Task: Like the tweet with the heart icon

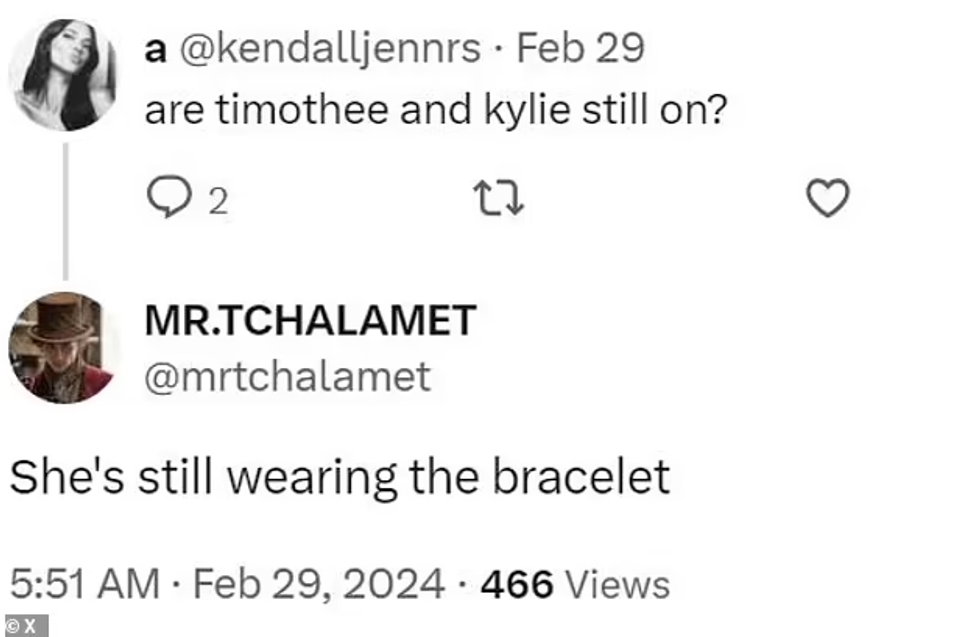Action: [827, 200]
